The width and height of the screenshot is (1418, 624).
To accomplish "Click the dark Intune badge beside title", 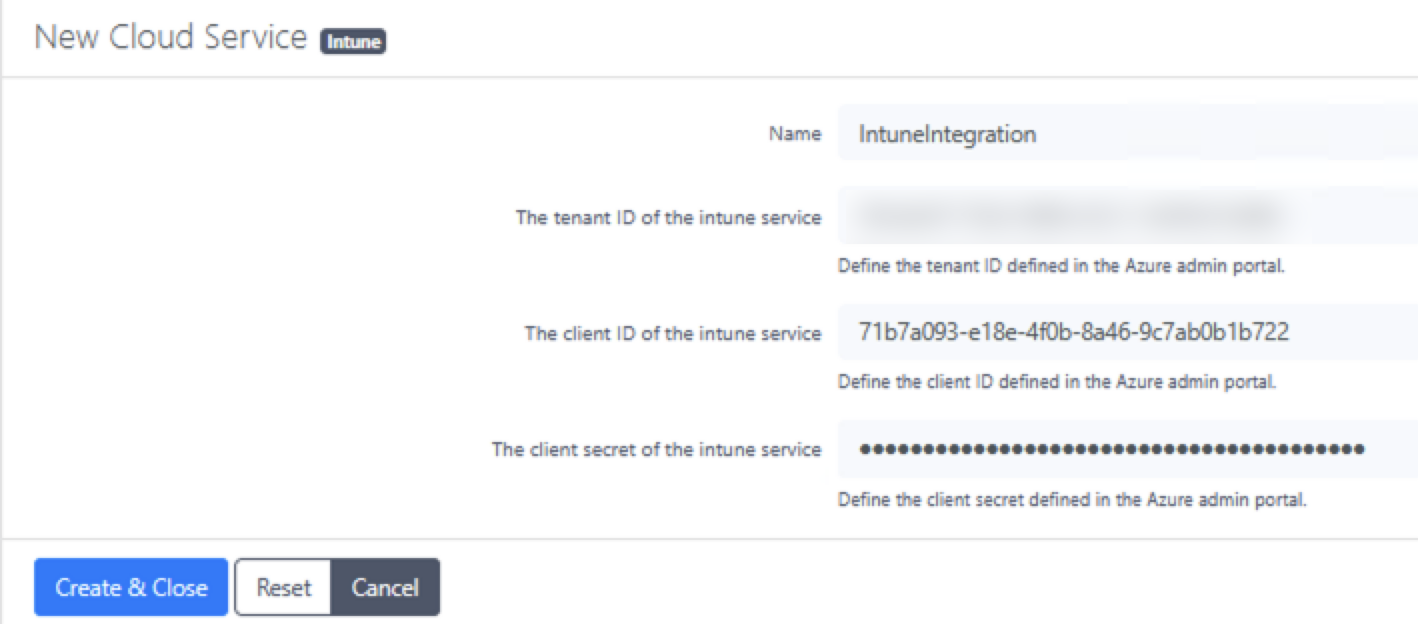I will click(x=352, y=41).
